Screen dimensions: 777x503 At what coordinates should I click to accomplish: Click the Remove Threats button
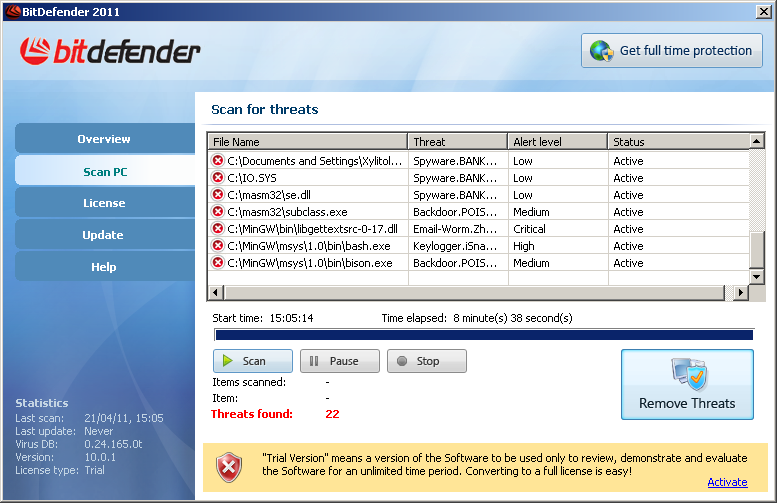(687, 385)
